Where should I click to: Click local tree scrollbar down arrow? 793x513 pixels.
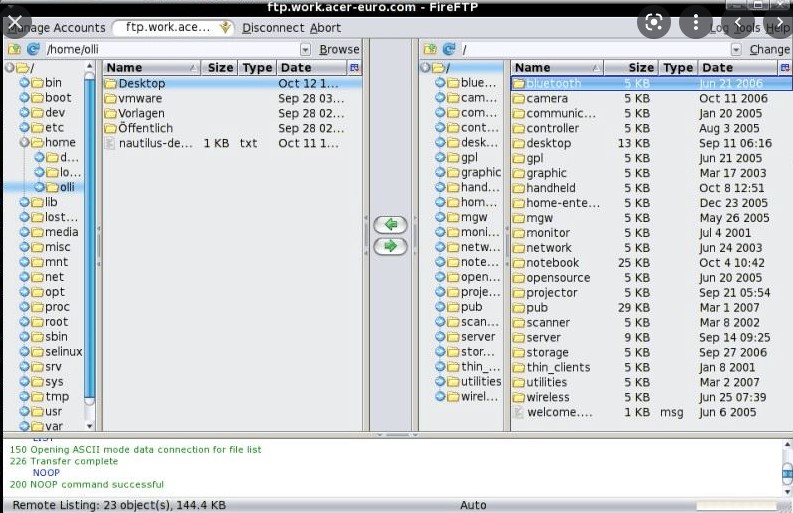pos(90,426)
